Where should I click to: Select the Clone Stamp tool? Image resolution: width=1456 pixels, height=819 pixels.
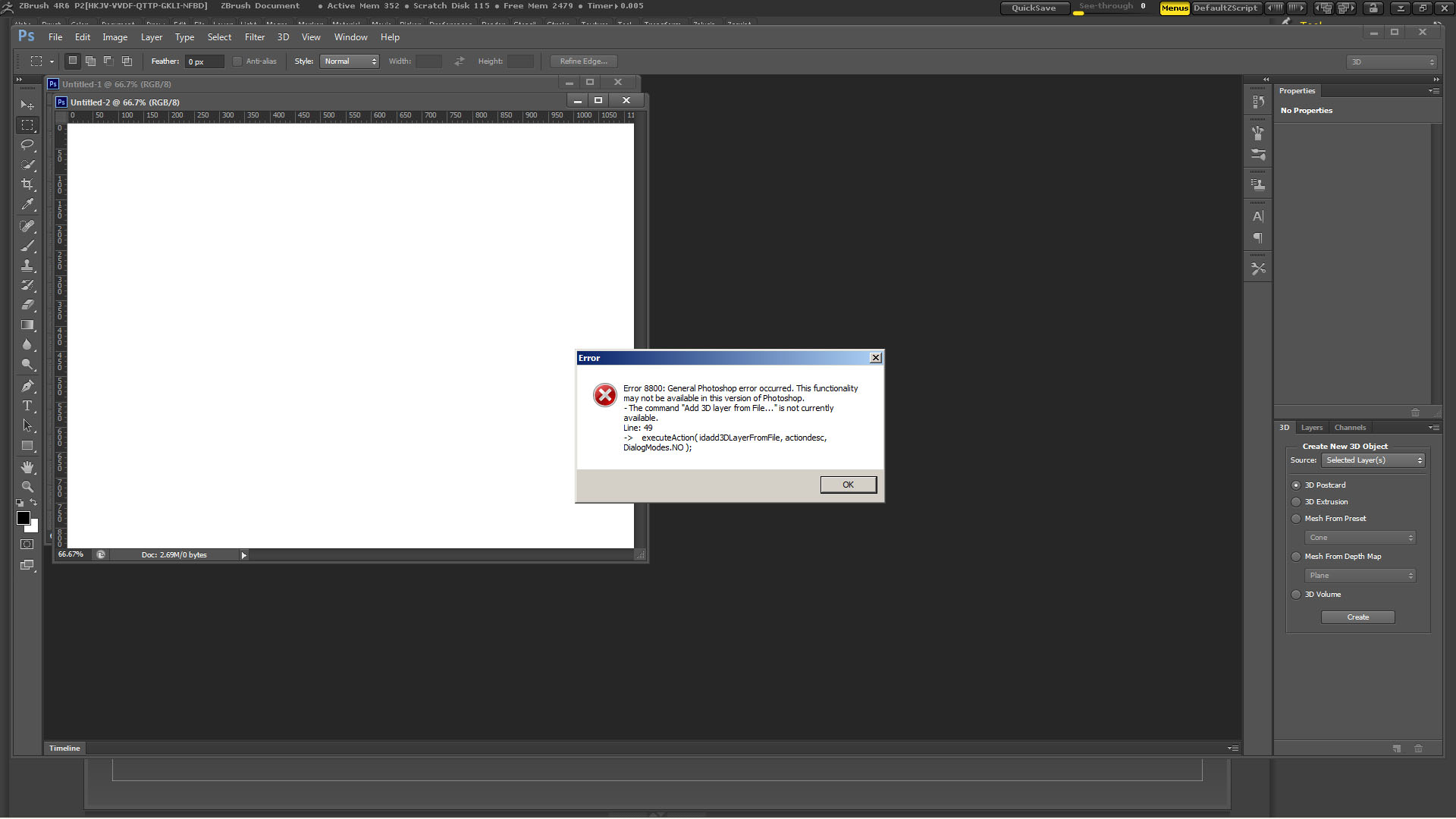click(x=27, y=265)
